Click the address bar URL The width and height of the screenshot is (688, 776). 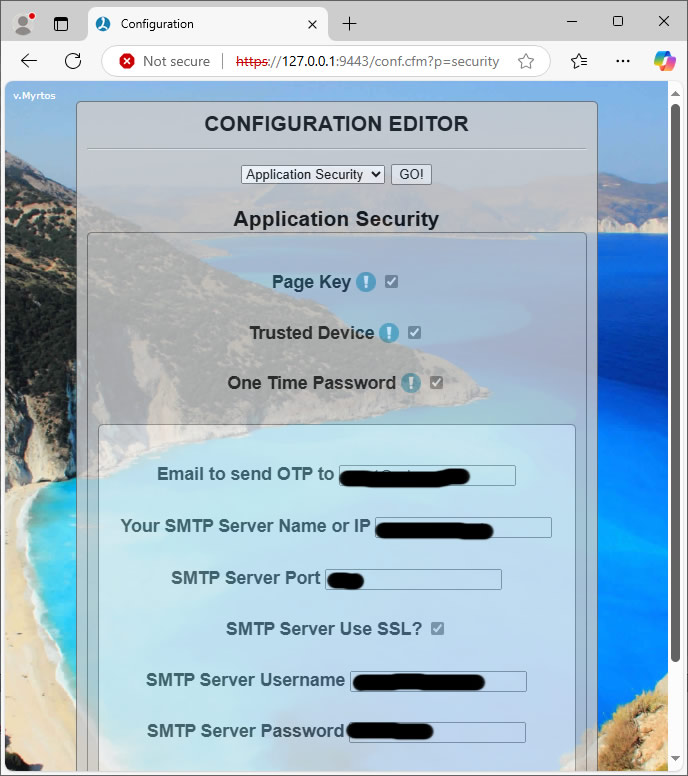tap(367, 61)
